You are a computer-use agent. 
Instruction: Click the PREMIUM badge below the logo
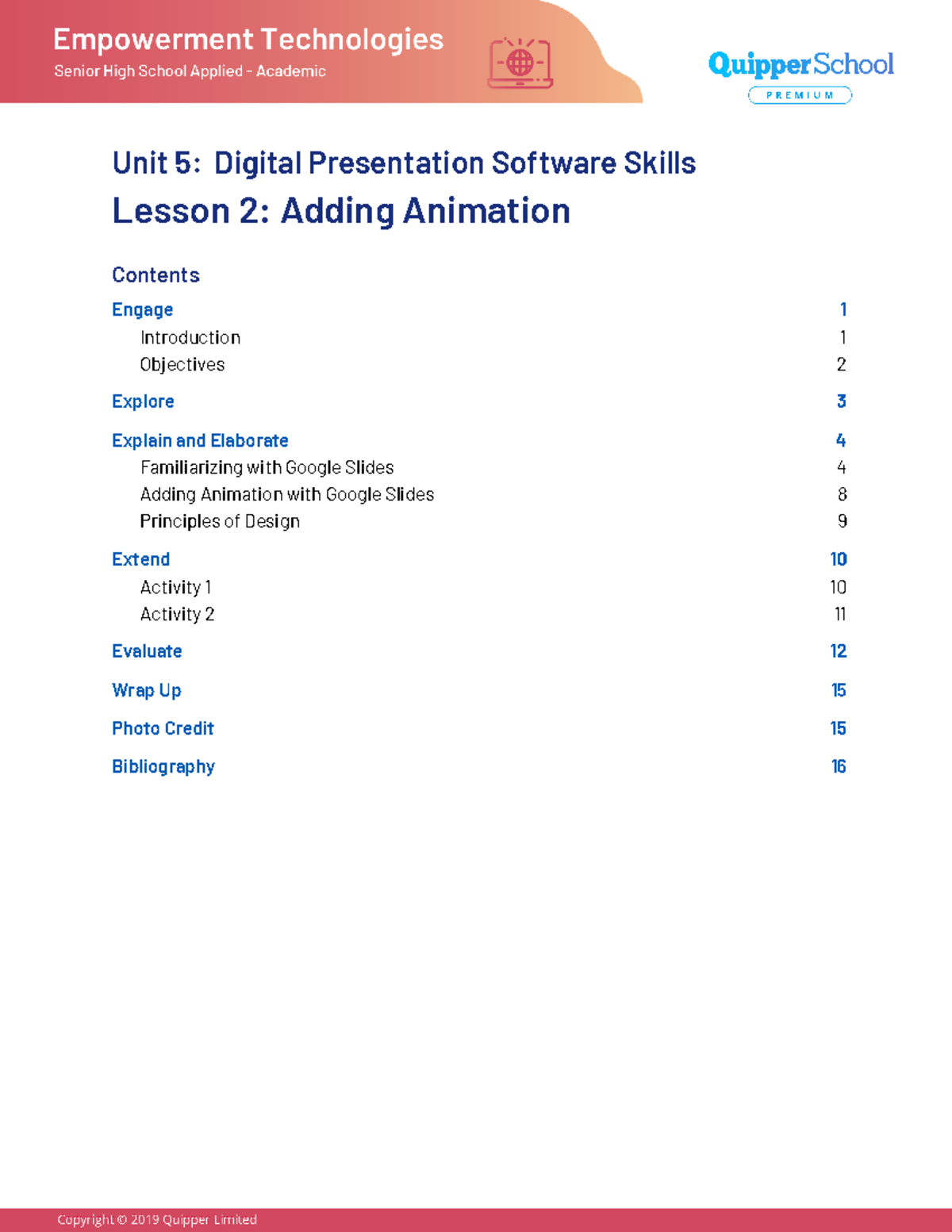tap(799, 95)
